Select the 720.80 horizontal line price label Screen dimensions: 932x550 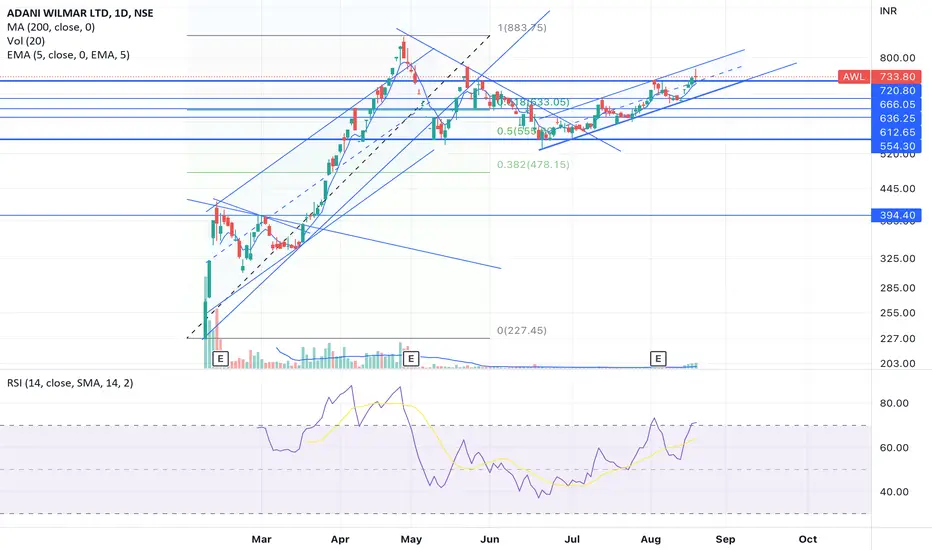(896, 90)
